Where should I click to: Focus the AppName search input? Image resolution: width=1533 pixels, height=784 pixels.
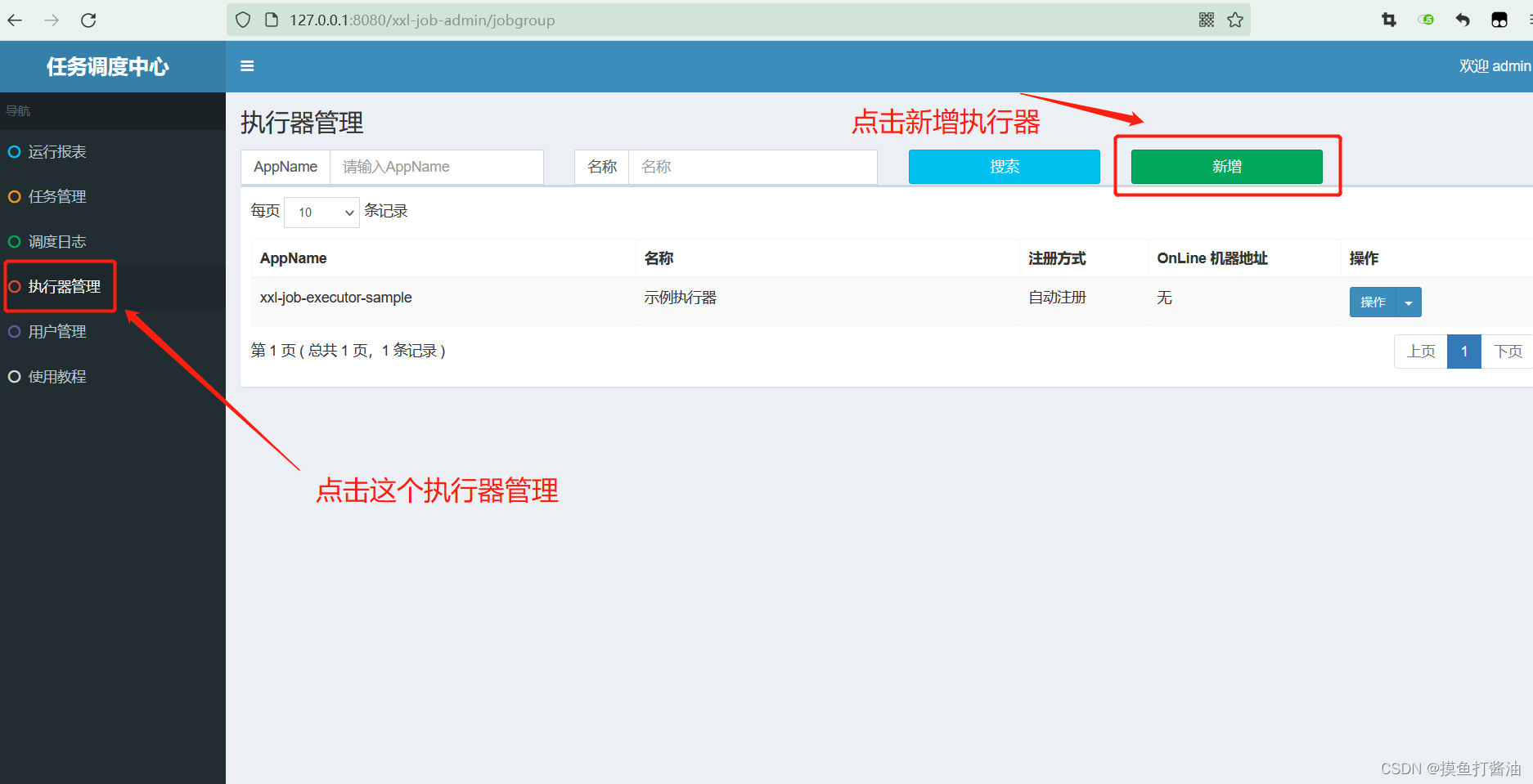(437, 167)
